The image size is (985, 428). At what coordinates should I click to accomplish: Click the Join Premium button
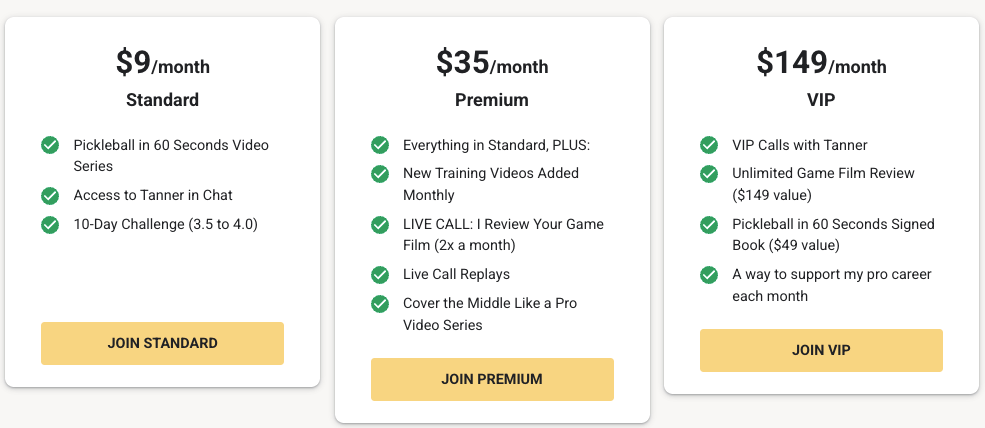(x=492, y=379)
